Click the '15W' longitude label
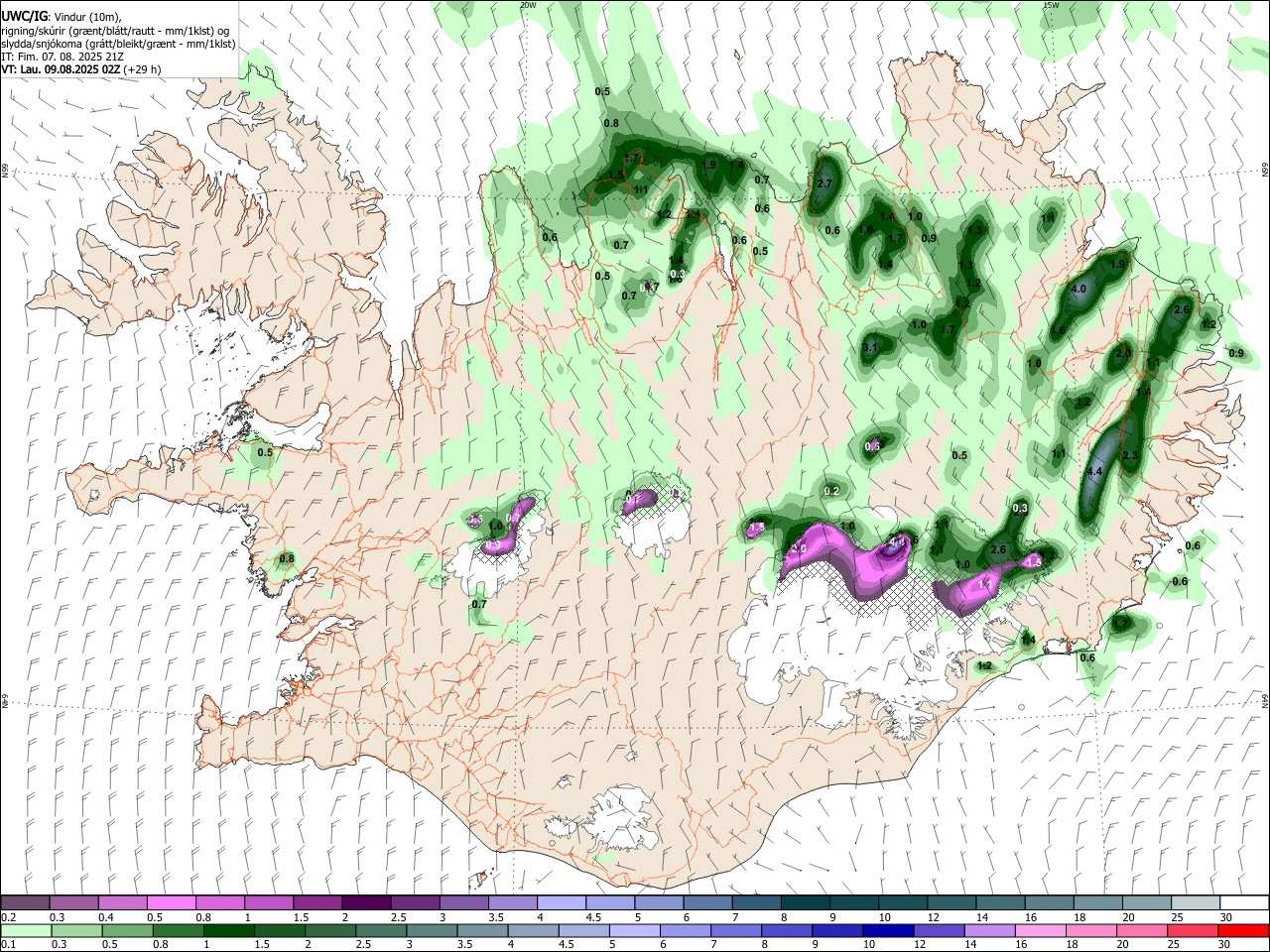This screenshot has width=1270, height=952. (x=1051, y=5)
